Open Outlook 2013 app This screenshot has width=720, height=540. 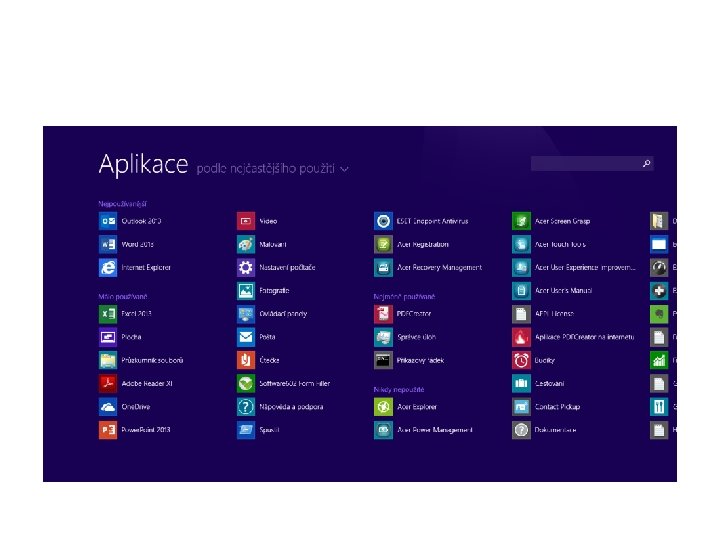point(130,221)
